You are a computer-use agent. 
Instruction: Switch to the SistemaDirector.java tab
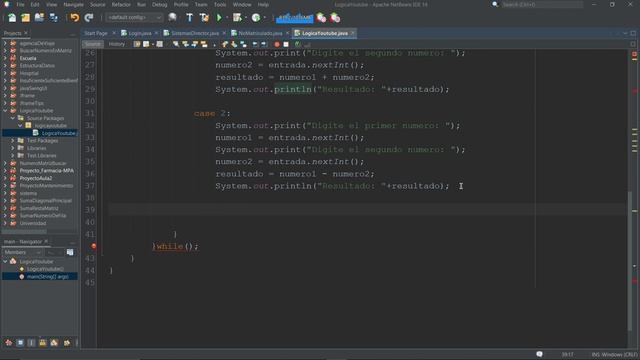[195, 33]
